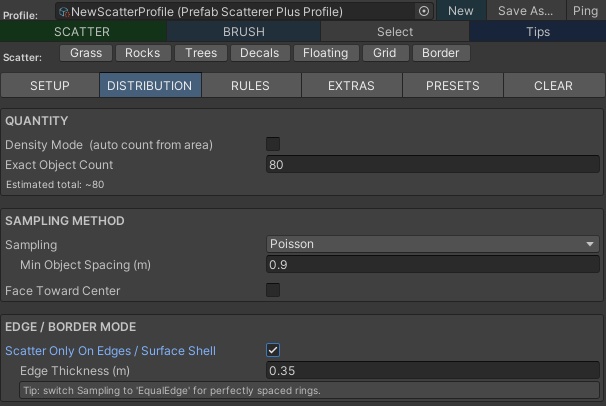
Task: Click the 'Density Mode (auto count from area)' label
Action: (x=109, y=145)
